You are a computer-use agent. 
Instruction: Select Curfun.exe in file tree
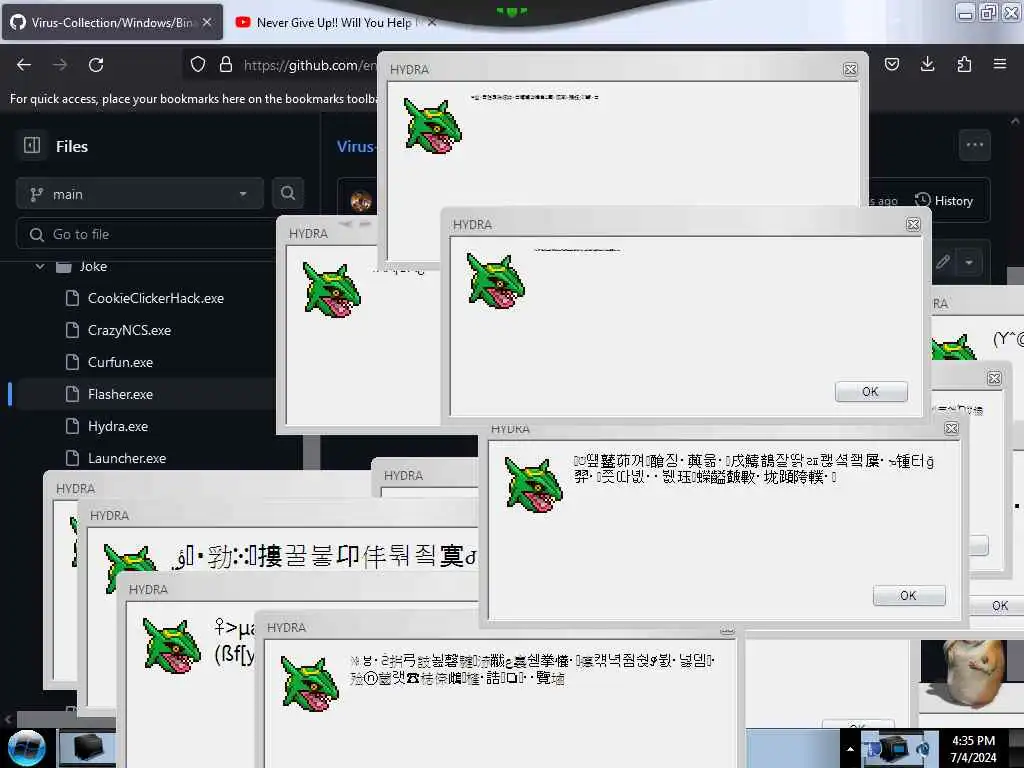[120, 362]
